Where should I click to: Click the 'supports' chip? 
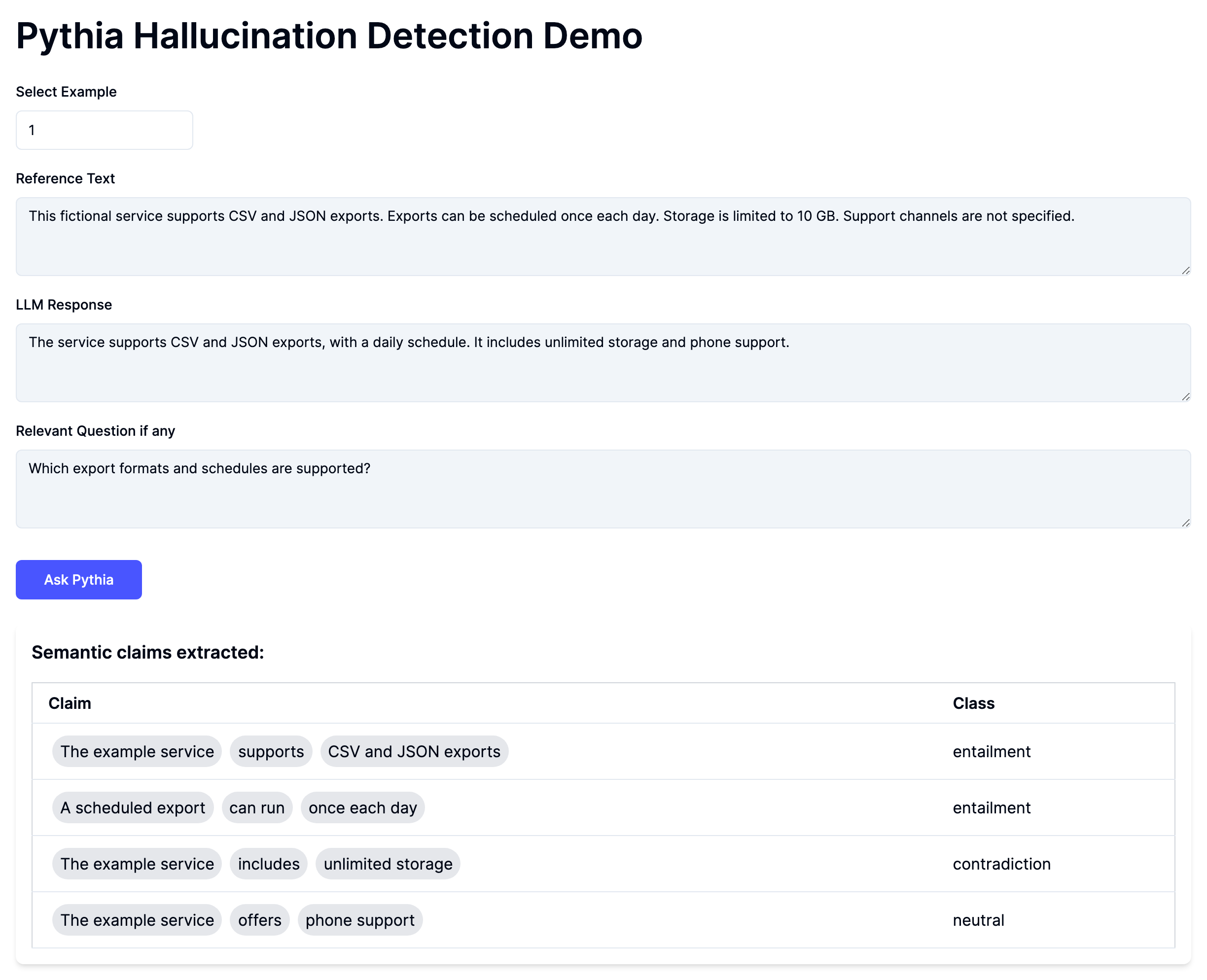click(x=271, y=751)
